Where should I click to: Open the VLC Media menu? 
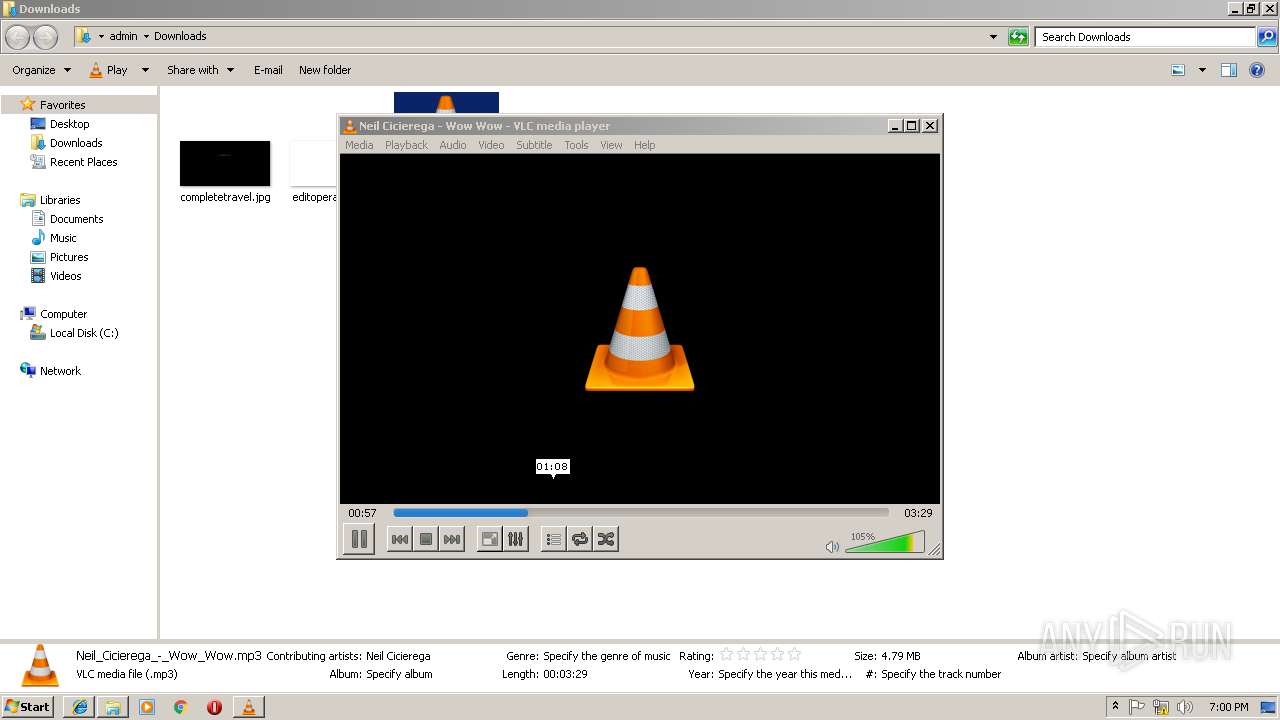(x=359, y=145)
